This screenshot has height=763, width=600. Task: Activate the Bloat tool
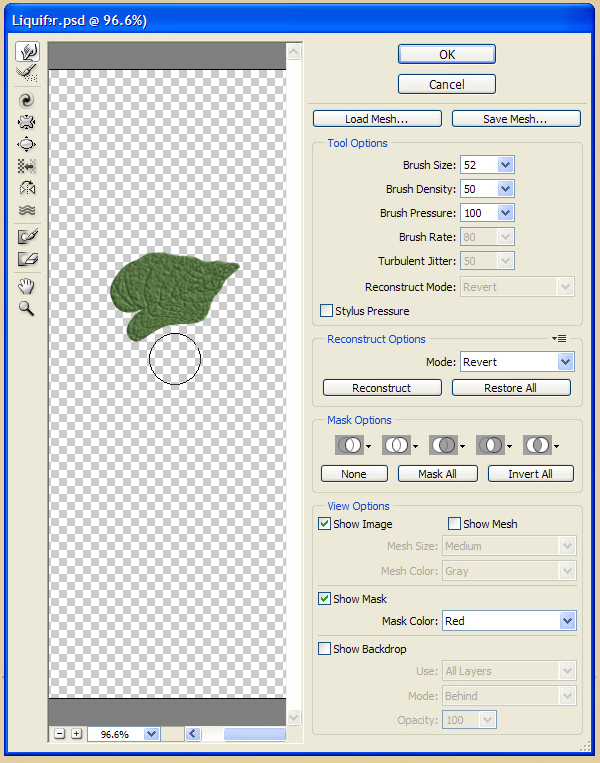click(27, 144)
